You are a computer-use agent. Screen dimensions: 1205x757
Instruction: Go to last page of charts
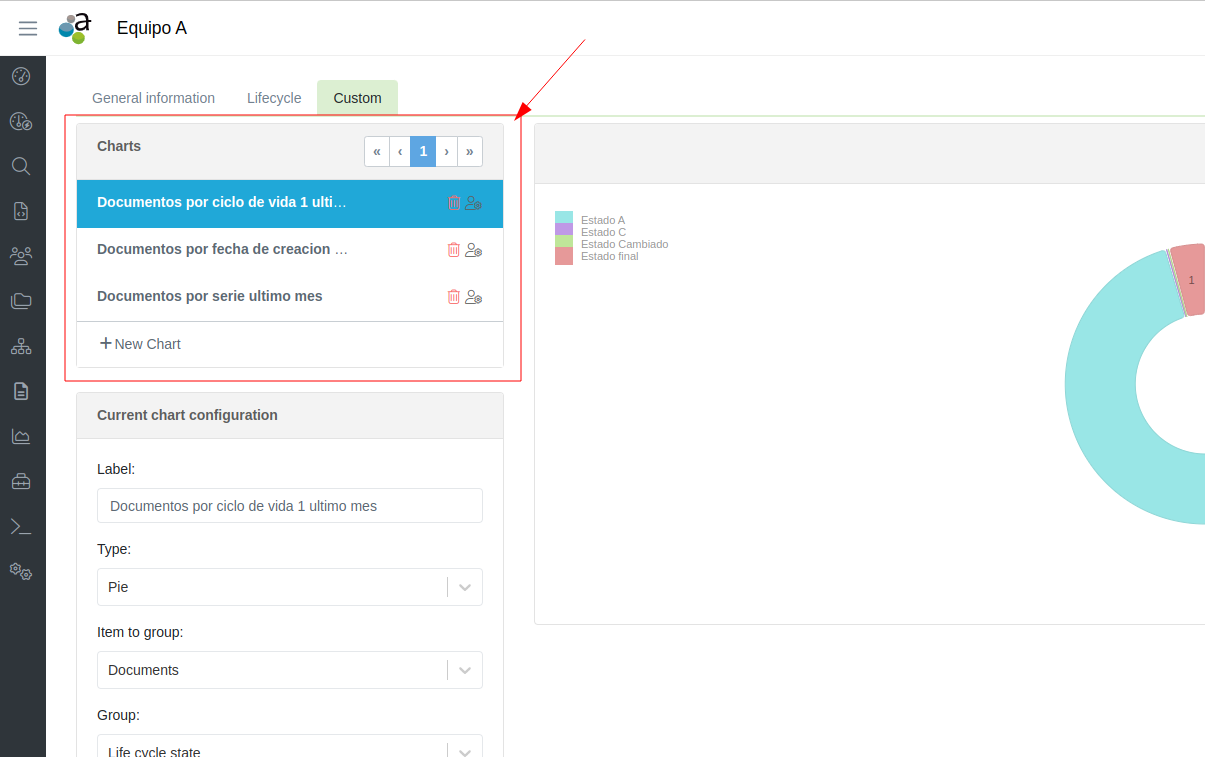click(470, 151)
